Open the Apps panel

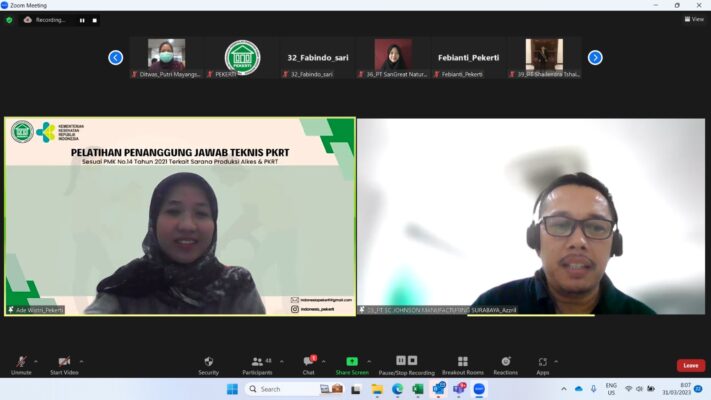tap(542, 363)
